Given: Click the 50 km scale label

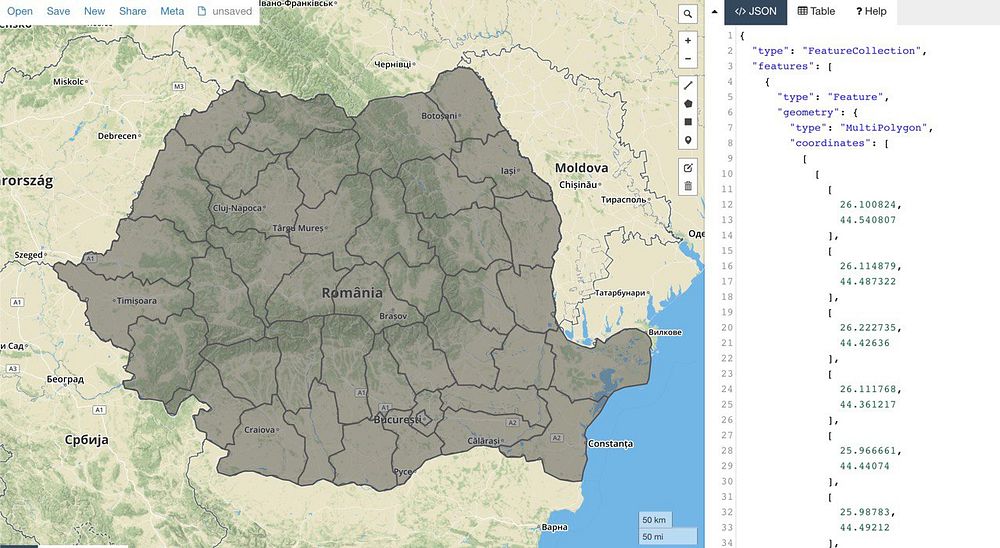Looking at the screenshot, I should (654, 520).
